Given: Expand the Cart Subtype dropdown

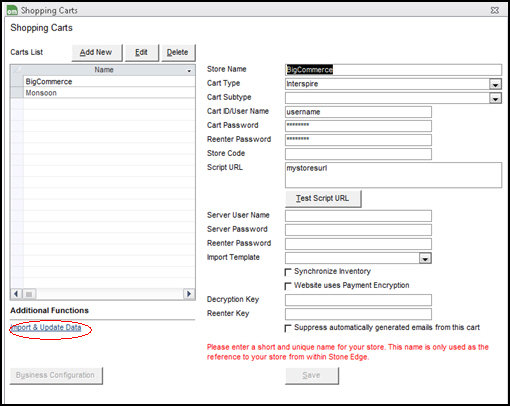Looking at the screenshot, I should (496, 98).
